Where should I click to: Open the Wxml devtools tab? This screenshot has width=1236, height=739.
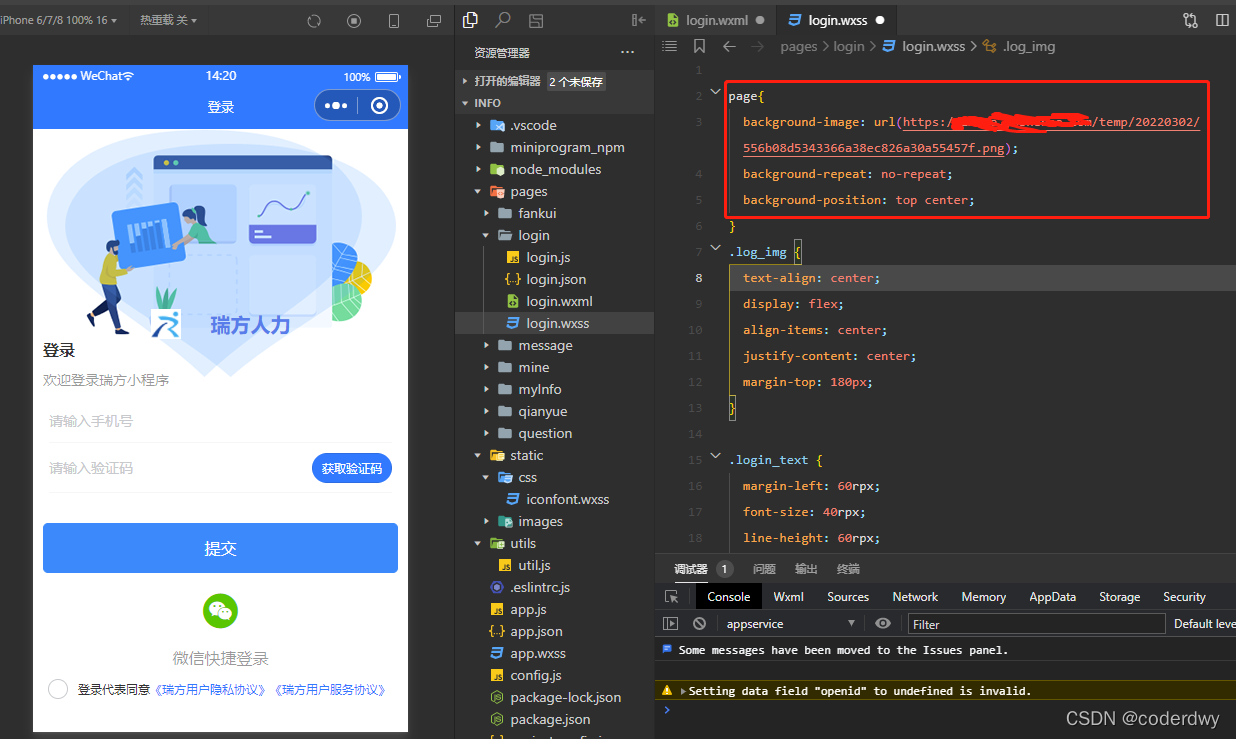point(788,597)
